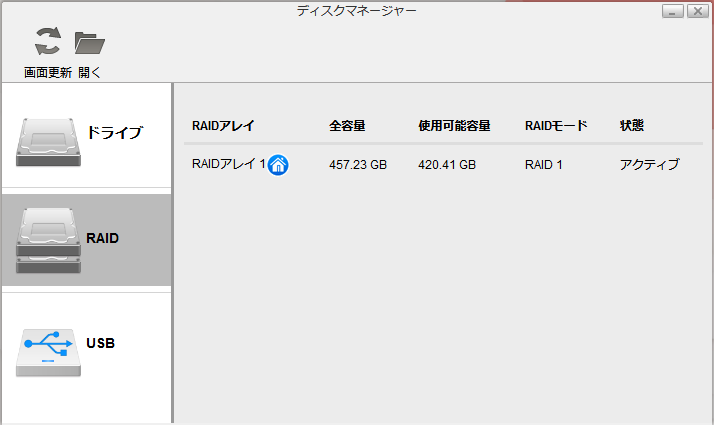Select the ドライブ drive icon in the sidebar

click(x=48, y=142)
